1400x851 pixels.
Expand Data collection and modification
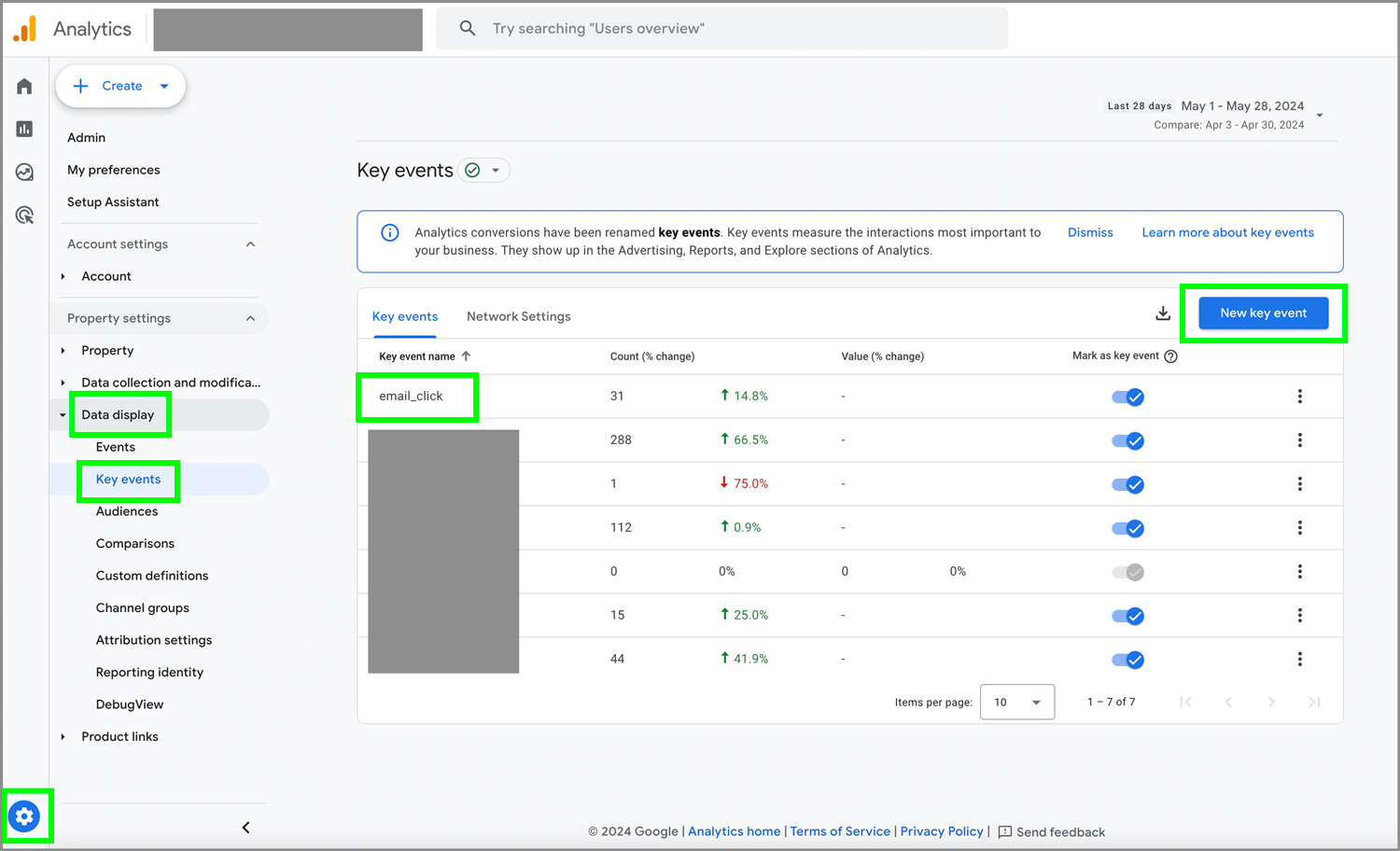tap(63, 383)
